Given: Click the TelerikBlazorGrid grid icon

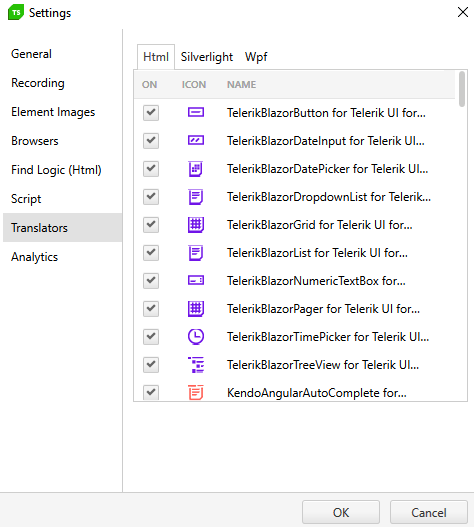Looking at the screenshot, I should [196, 225].
